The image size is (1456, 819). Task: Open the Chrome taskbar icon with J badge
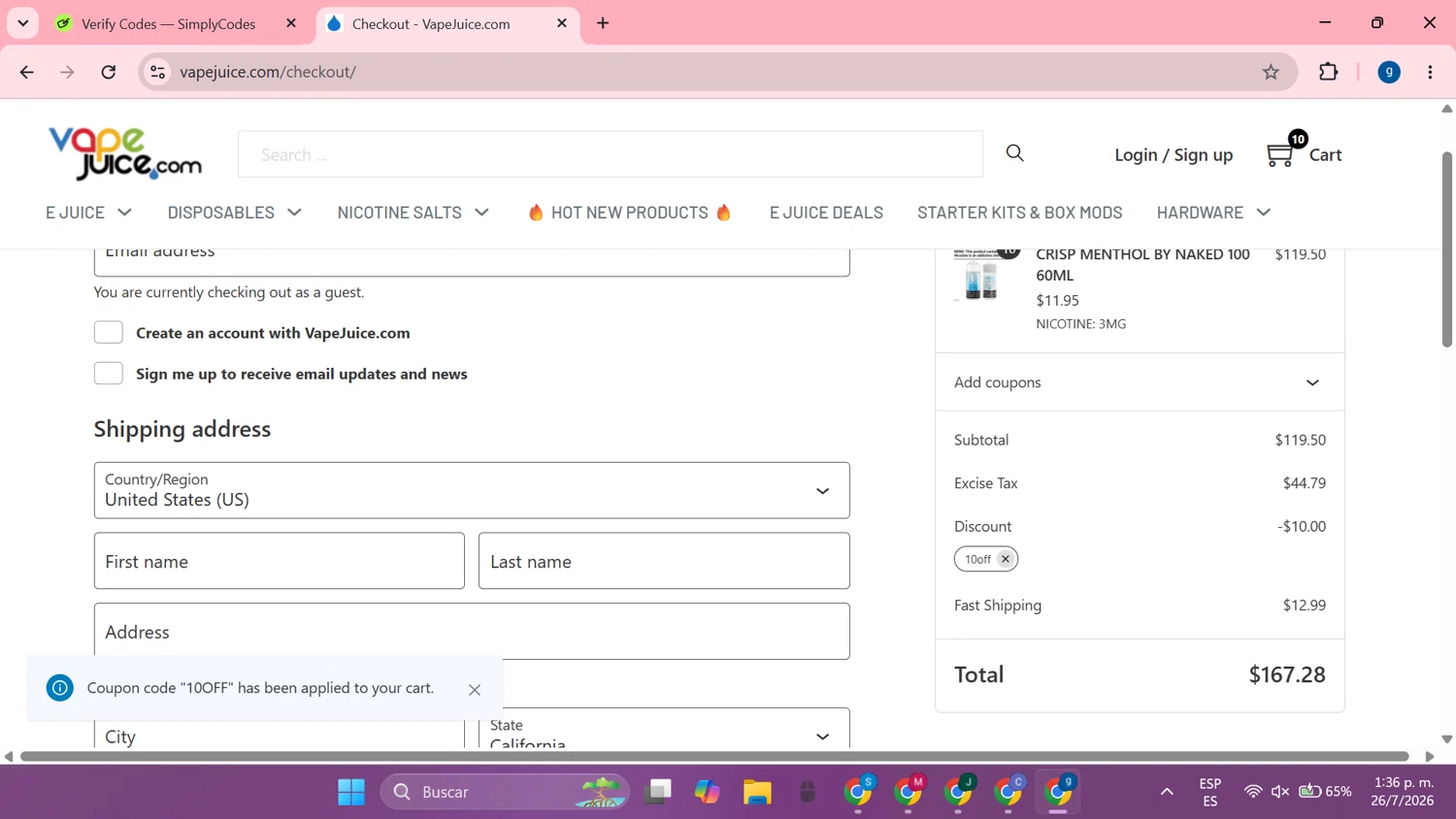click(959, 792)
